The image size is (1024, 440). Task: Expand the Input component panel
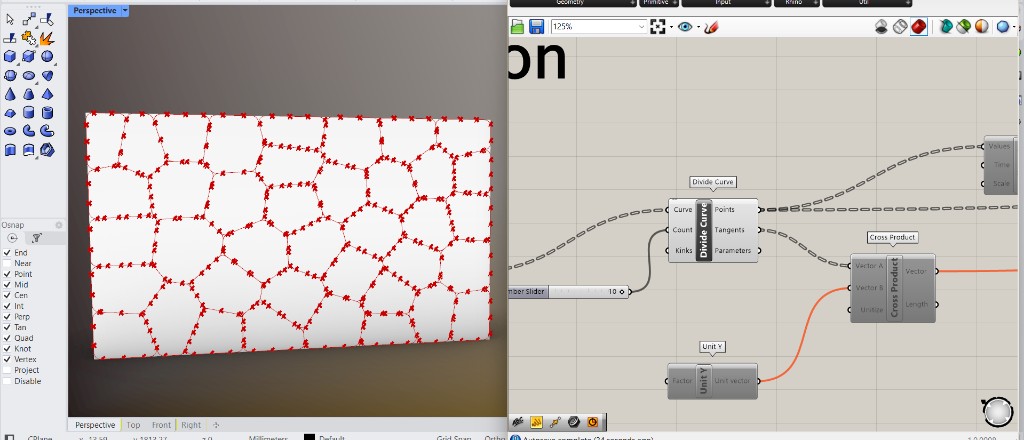tap(767, 3)
